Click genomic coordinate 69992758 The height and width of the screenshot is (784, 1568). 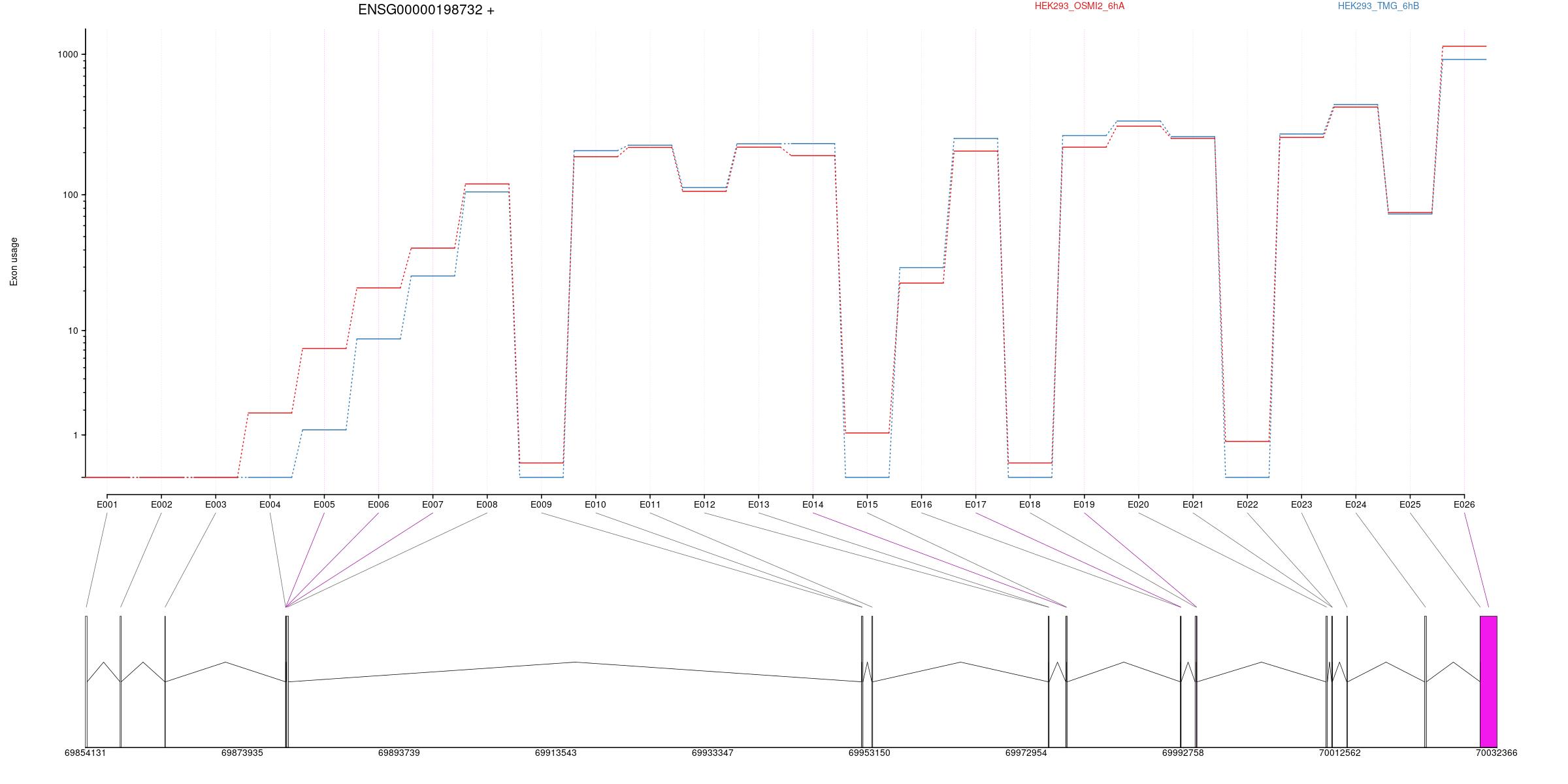pyautogui.click(x=1183, y=753)
